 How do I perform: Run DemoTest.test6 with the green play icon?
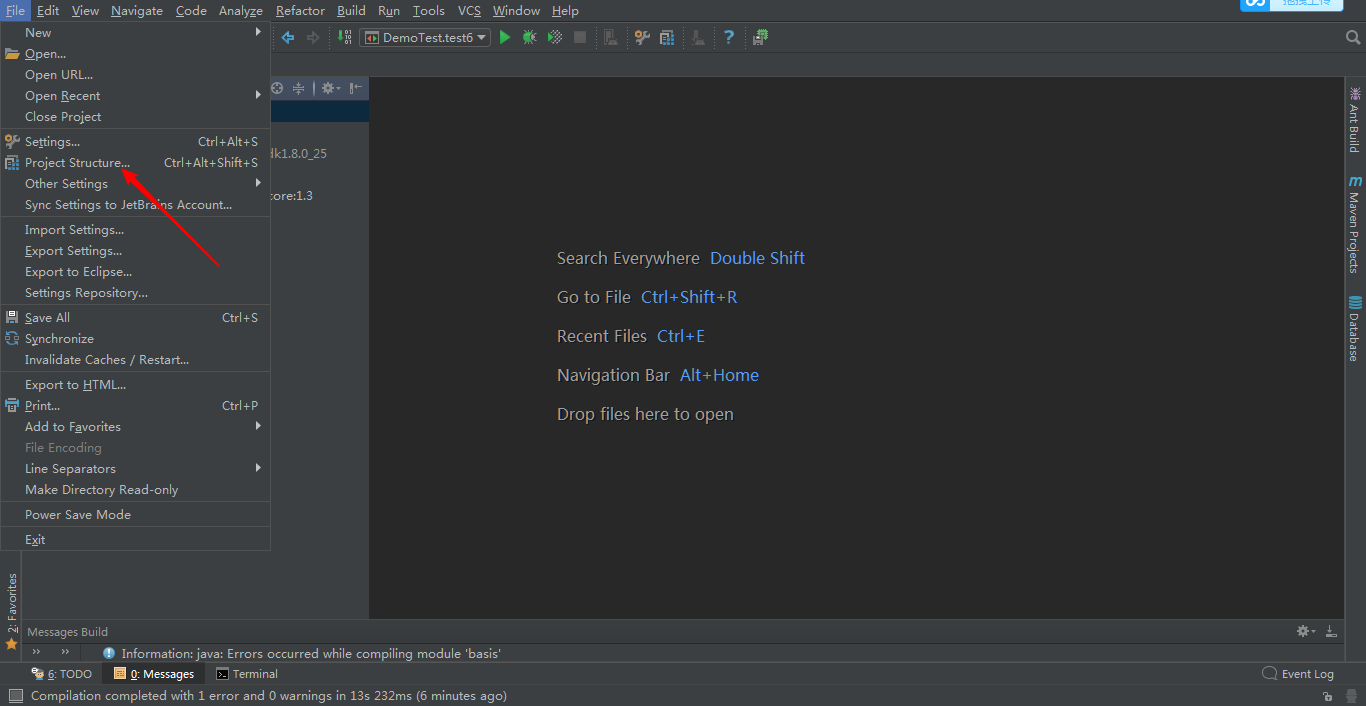(x=505, y=37)
